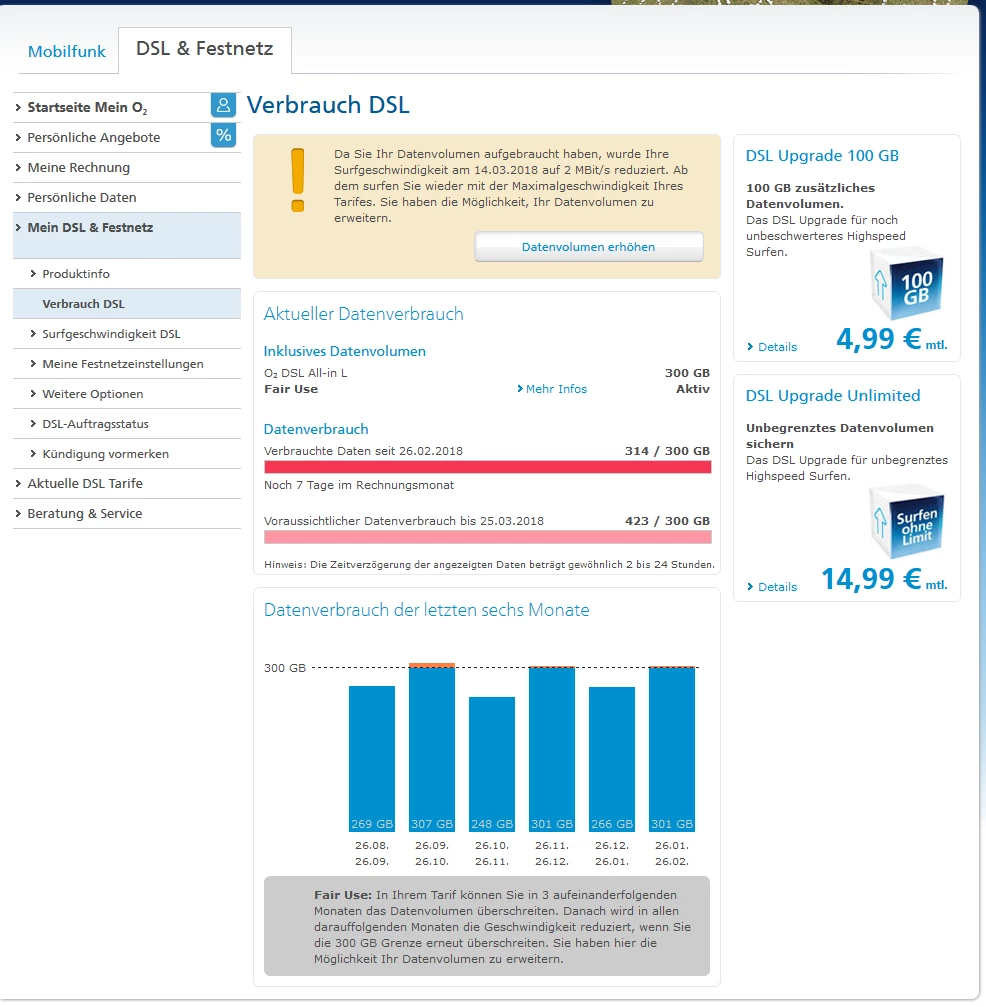Click the 269 GB chart bar

372,758
